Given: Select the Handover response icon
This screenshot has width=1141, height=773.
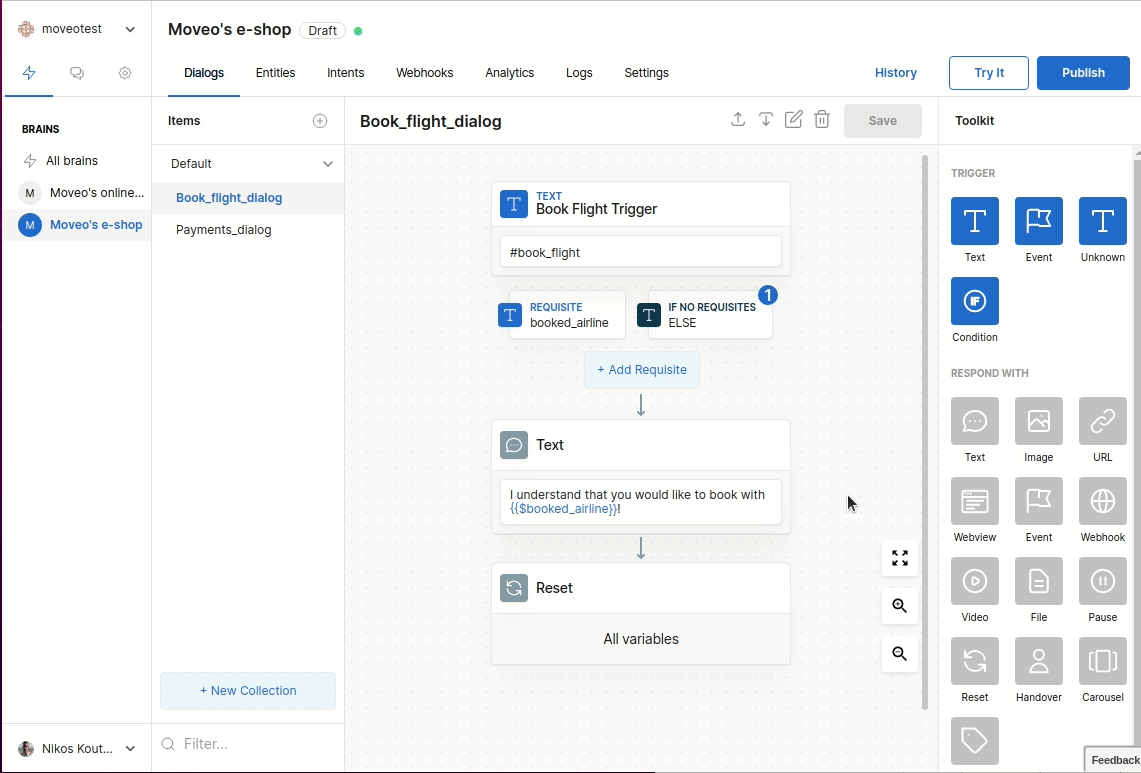Looking at the screenshot, I should tap(1038, 661).
